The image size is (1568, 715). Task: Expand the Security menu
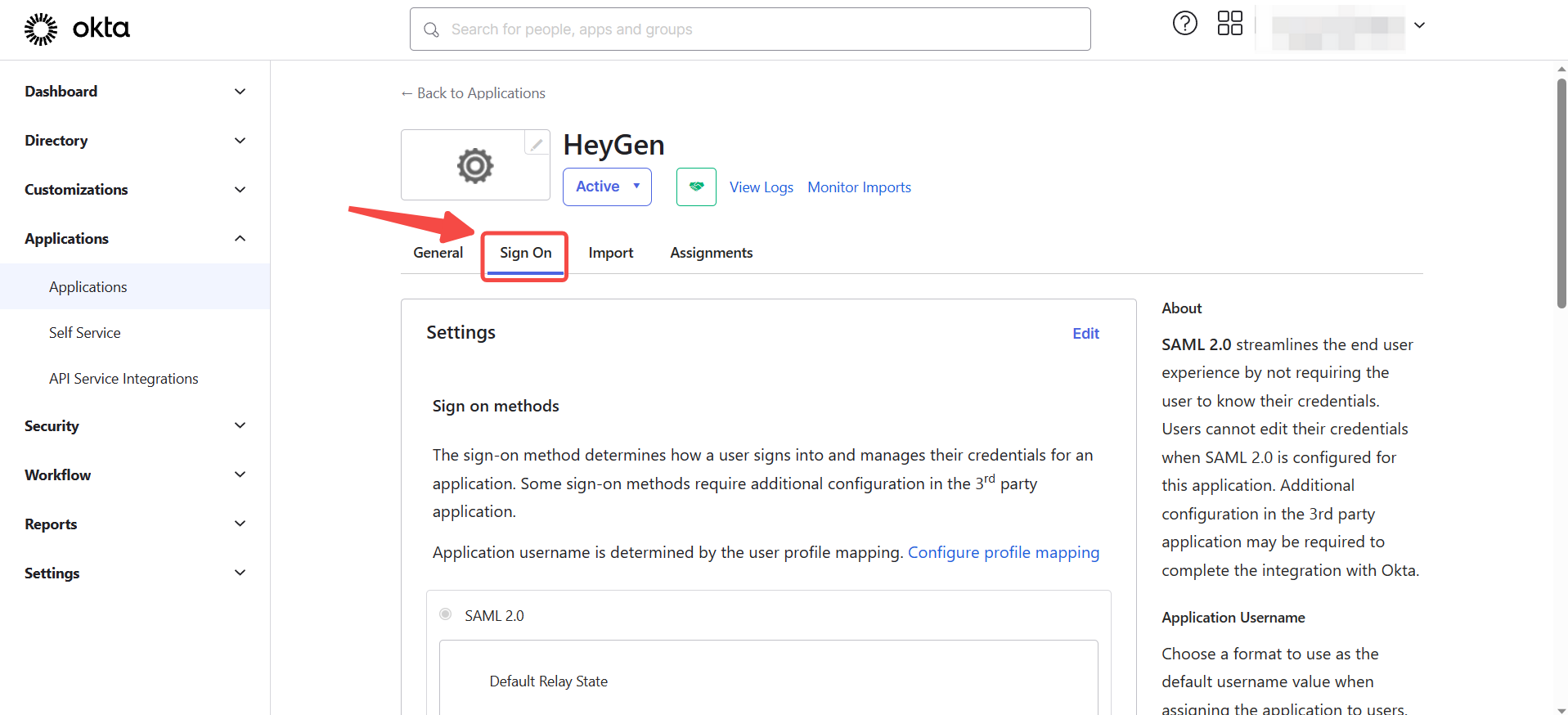point(135,426)
